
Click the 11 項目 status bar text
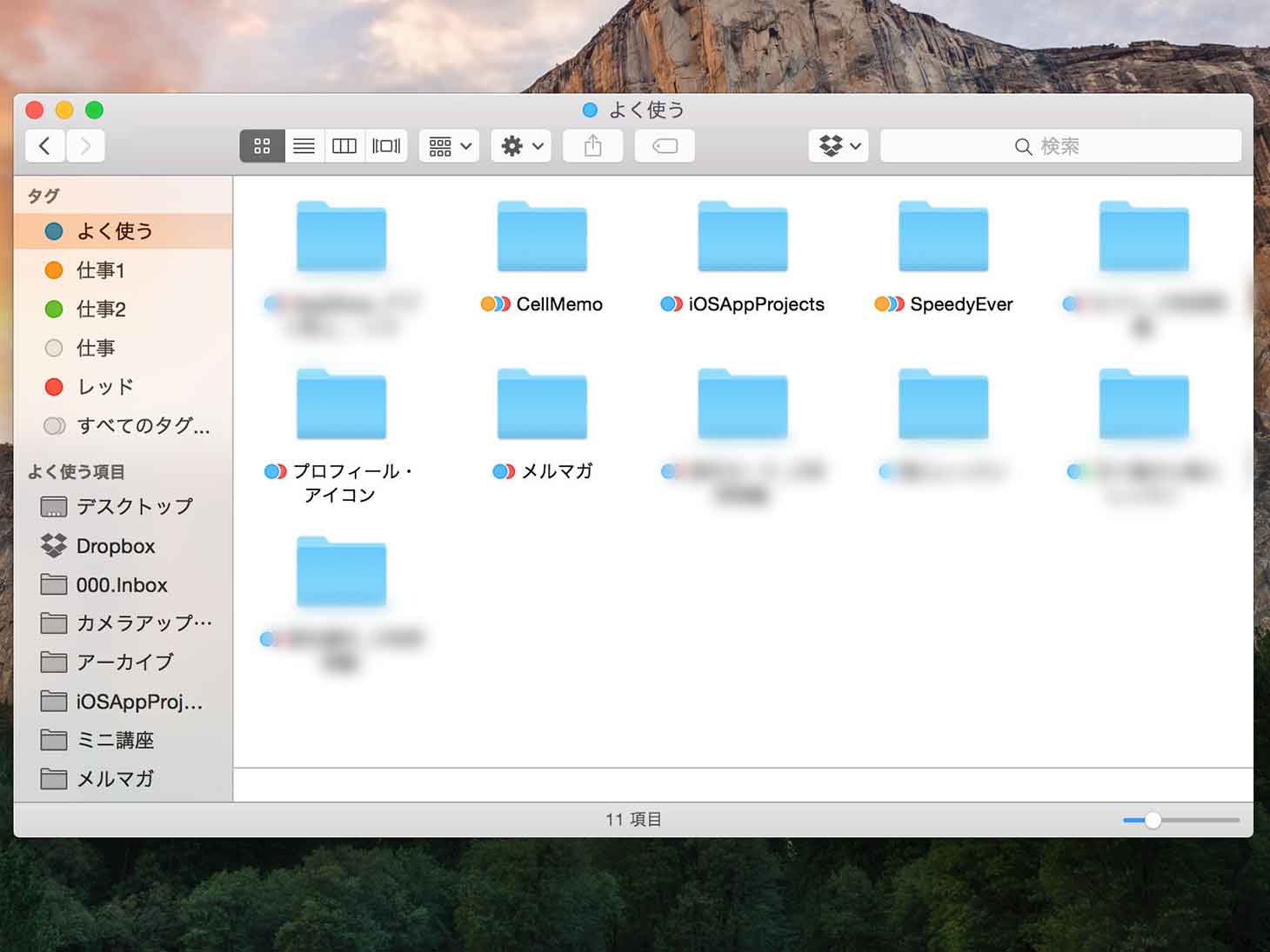(x=633, y=819)
